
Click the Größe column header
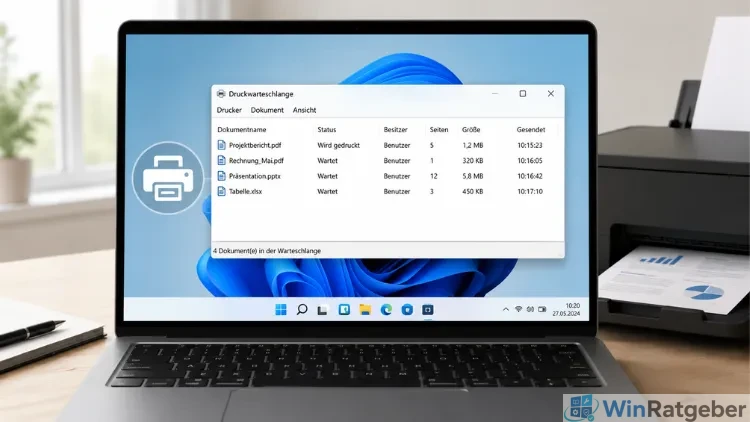[x=471, y=130]
